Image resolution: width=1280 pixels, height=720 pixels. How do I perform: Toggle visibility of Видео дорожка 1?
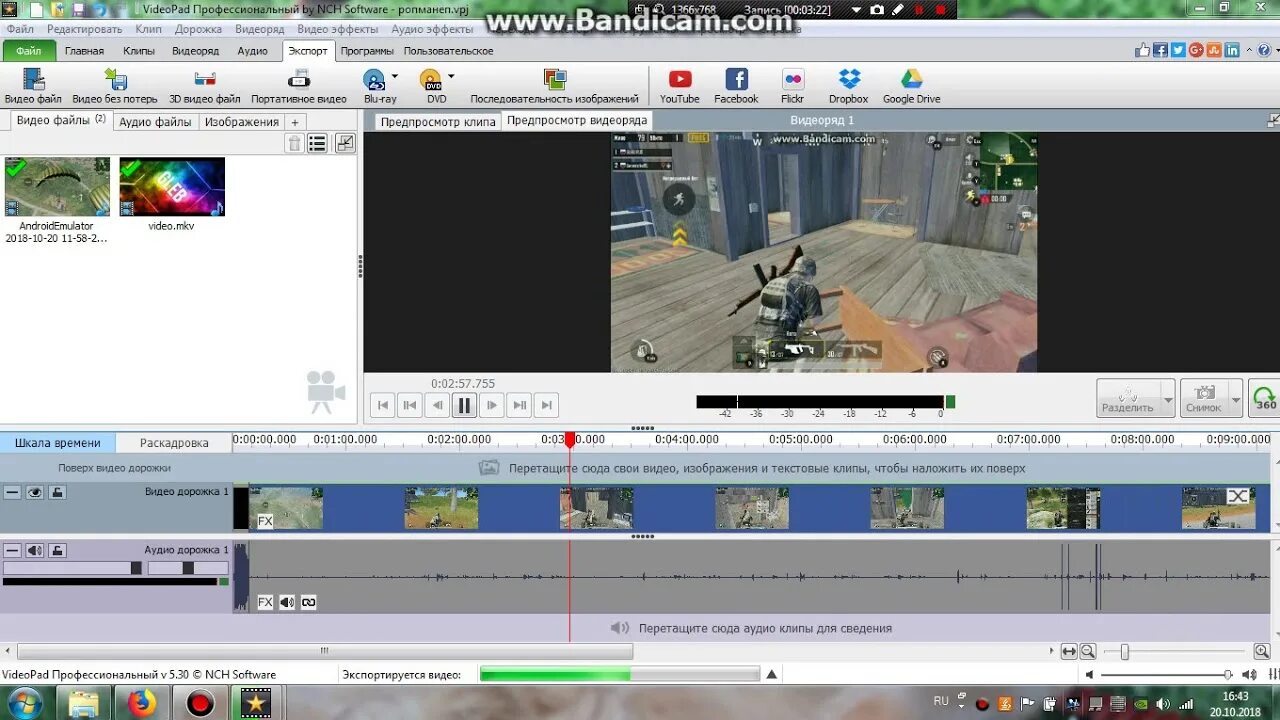pos(35,492)
